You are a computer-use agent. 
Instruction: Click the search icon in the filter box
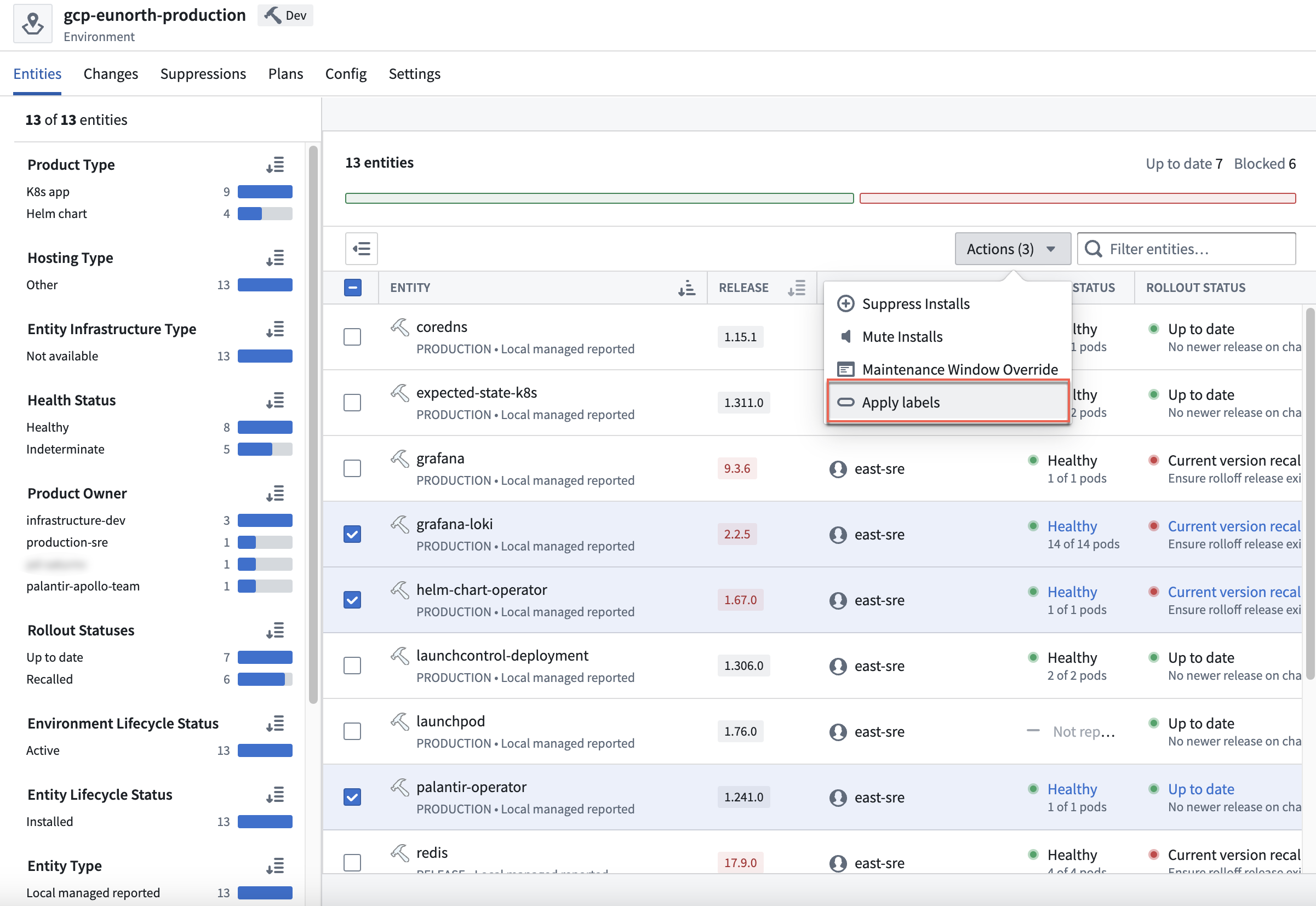click(x=1094, y=249)
